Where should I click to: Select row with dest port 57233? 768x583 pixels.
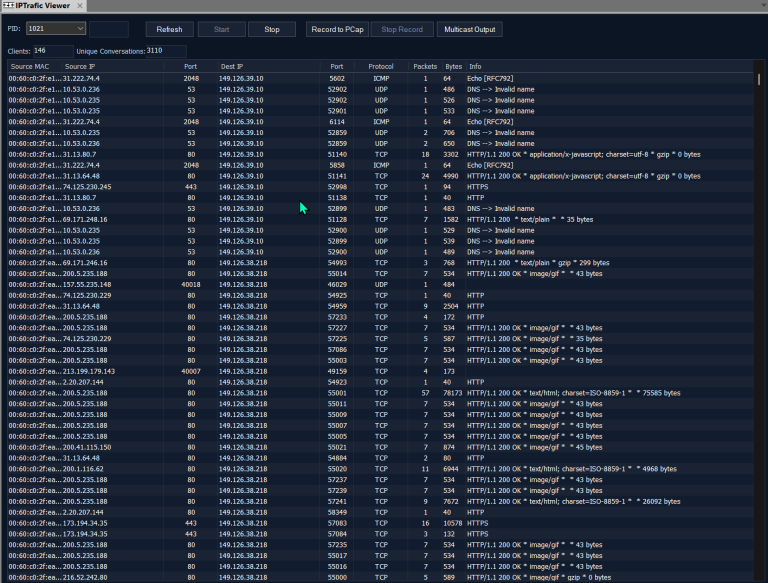pos(380,317)
